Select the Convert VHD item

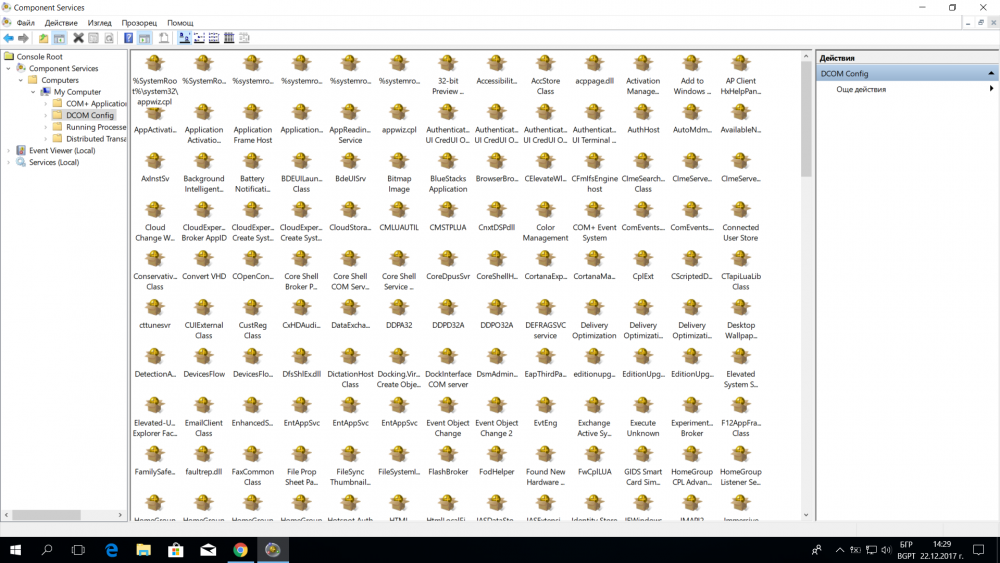[204, 265]
